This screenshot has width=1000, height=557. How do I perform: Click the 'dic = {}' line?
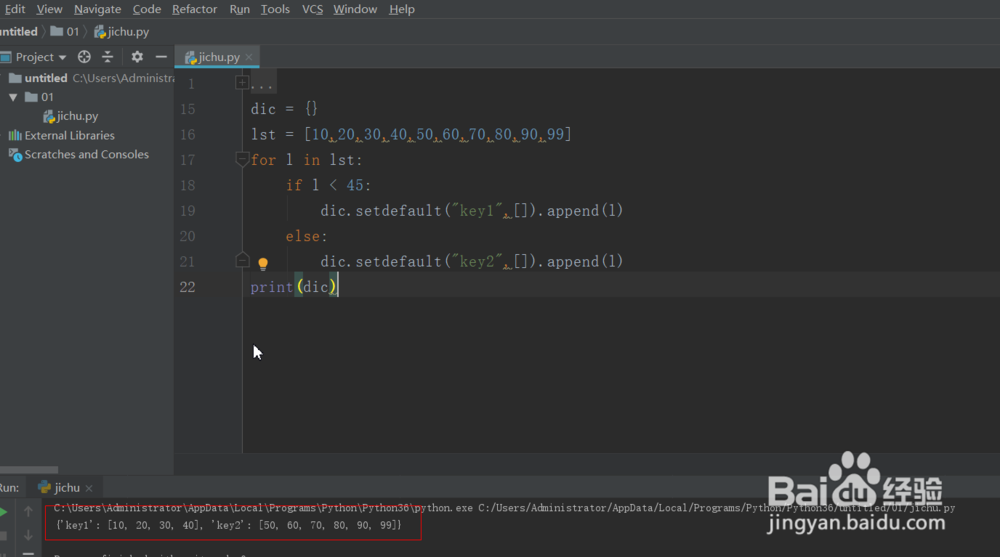point(284,108)
